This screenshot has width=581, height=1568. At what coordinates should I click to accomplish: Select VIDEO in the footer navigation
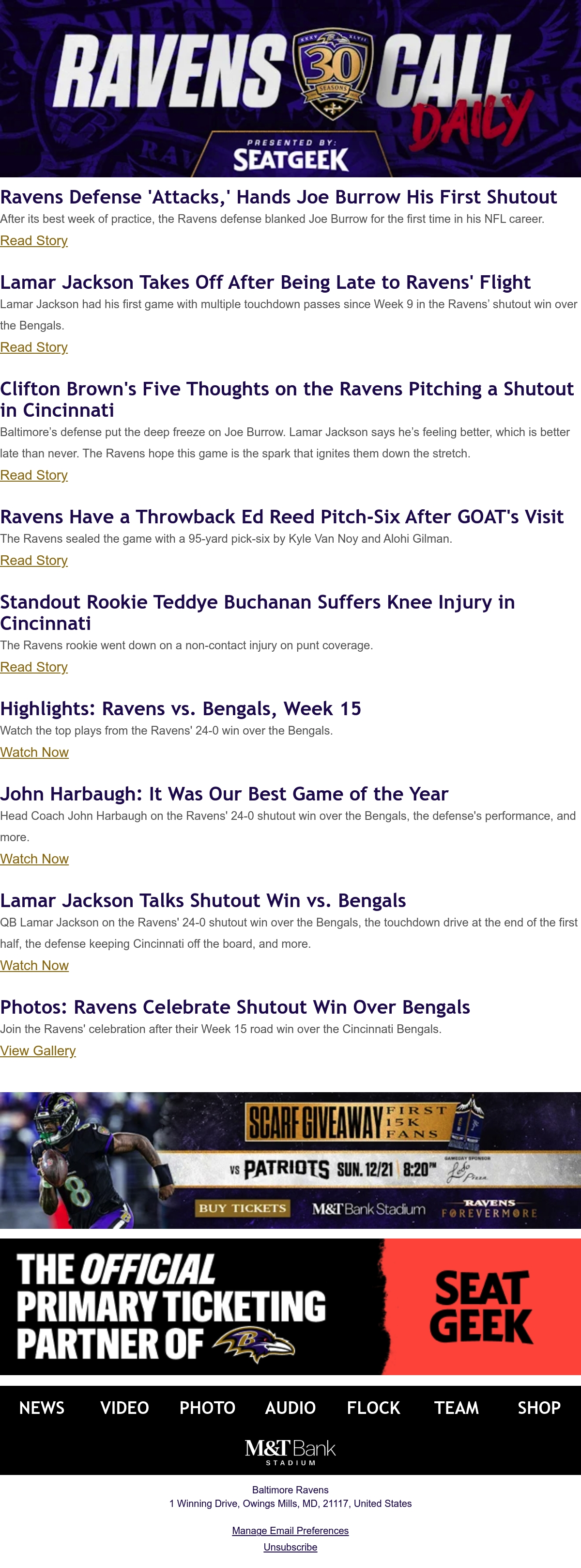click(124, 1407)
